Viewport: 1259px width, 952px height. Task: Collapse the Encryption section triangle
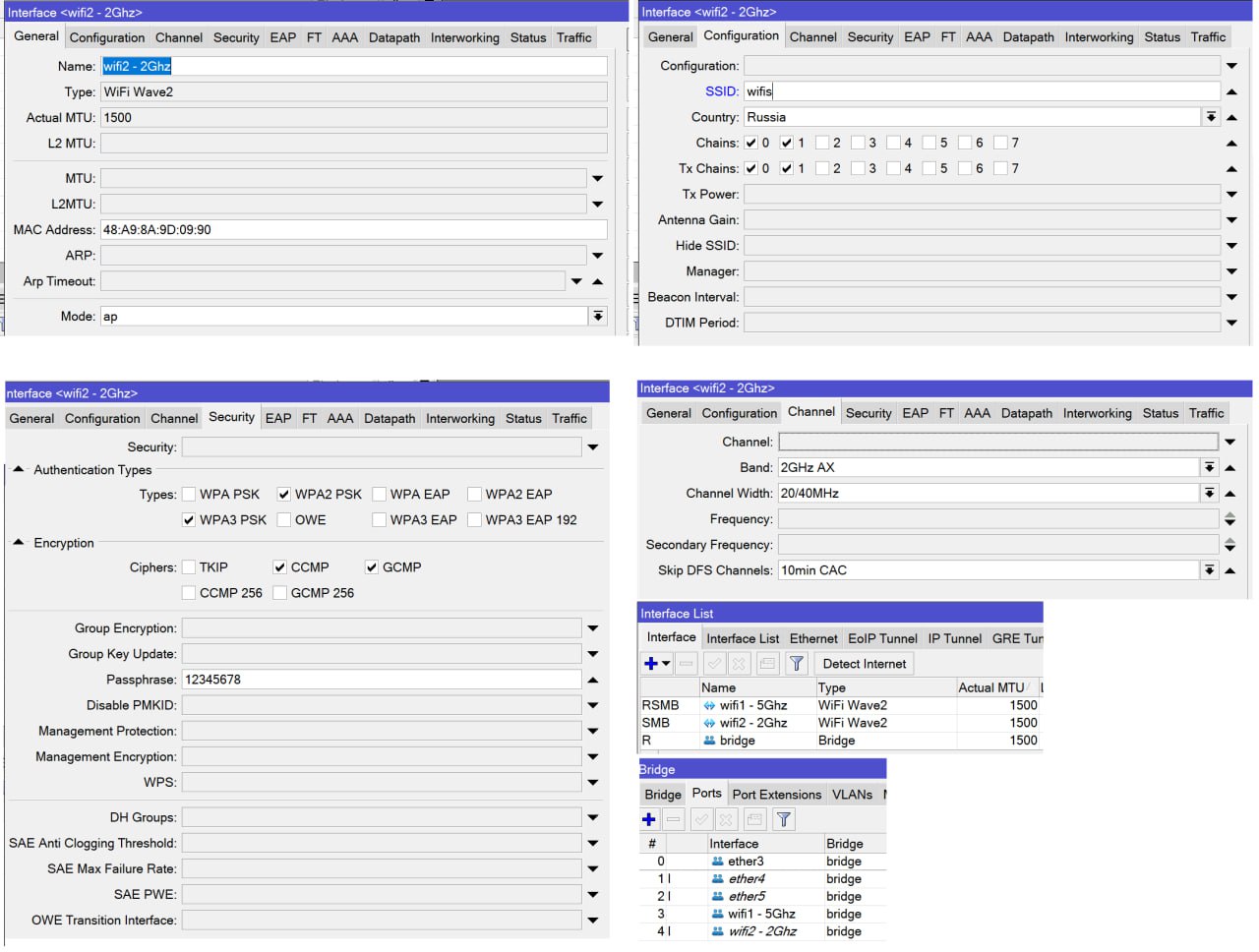pyautogui.click(x=18, y=542)
